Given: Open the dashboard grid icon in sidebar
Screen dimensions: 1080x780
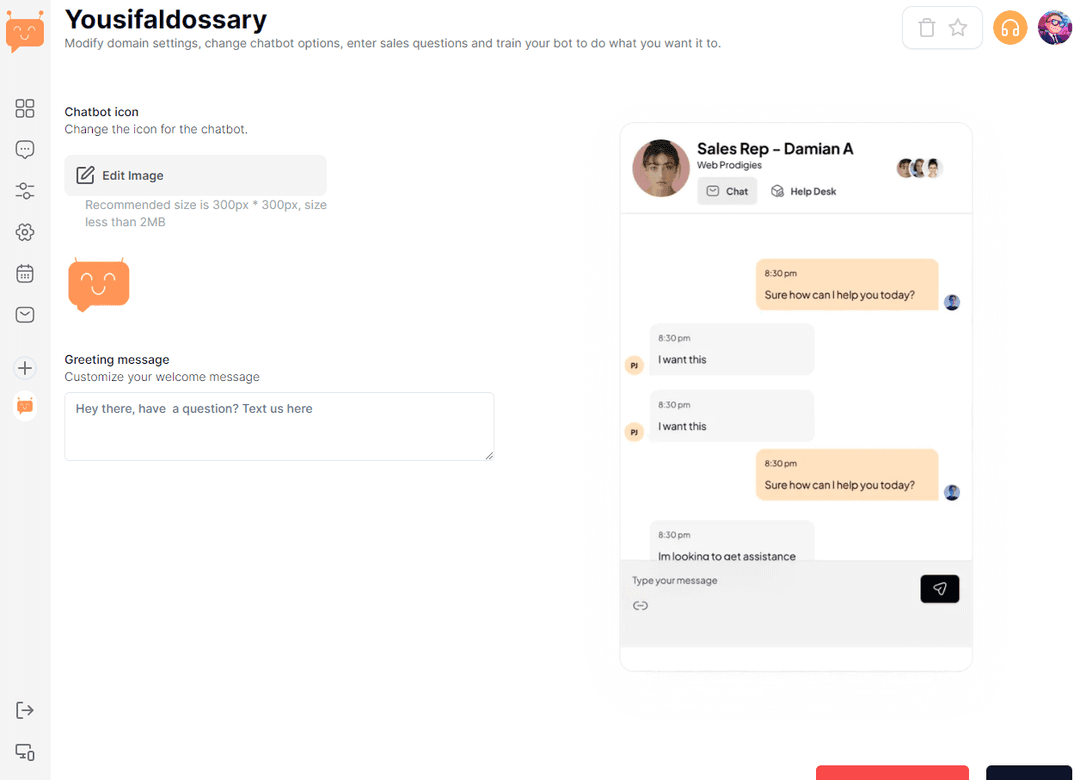Looking at the screenshot, I should pyautogui.click(x=25, y=108).
